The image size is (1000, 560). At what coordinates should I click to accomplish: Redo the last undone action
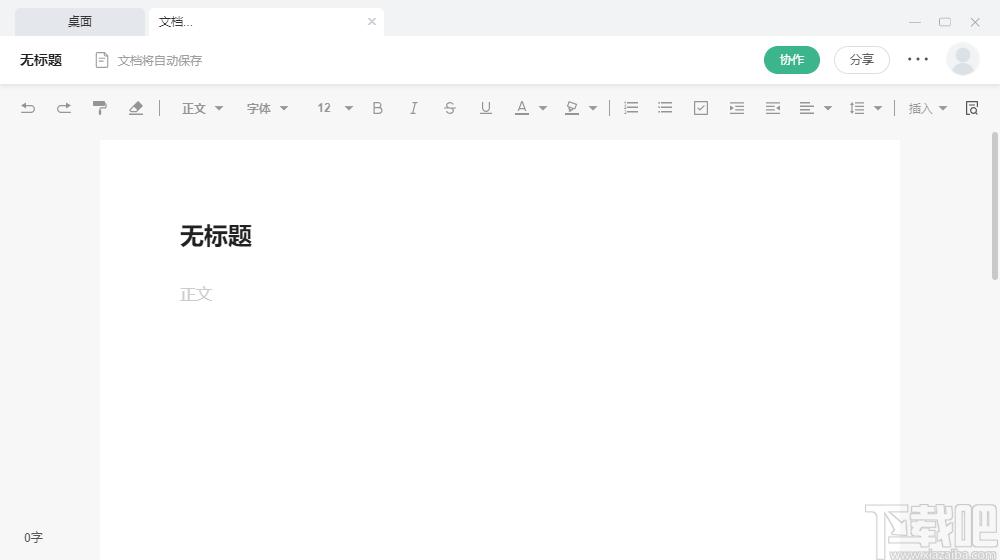[x=64, y=108]
